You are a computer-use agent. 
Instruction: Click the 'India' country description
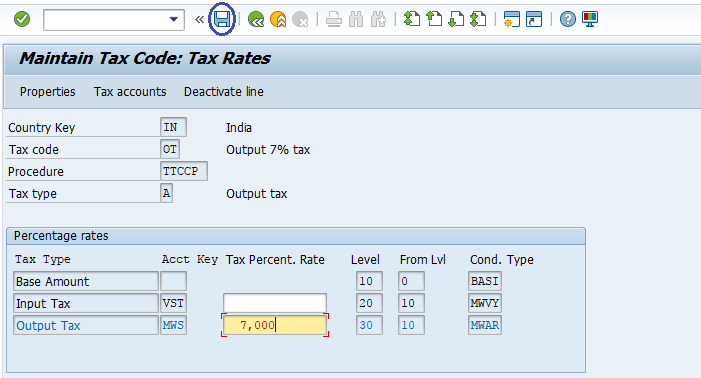tap(239, 128)
